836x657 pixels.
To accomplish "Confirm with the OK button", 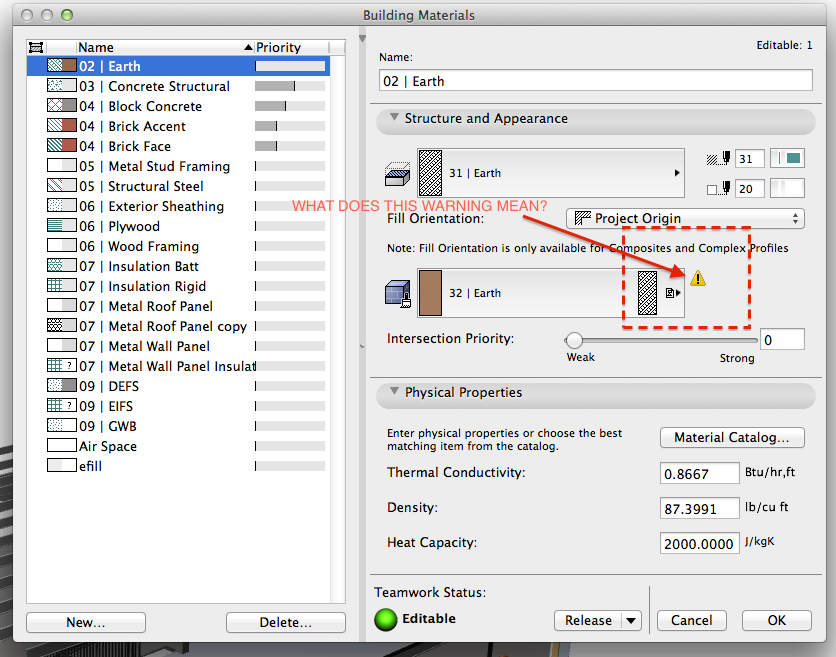I will 777,620.
